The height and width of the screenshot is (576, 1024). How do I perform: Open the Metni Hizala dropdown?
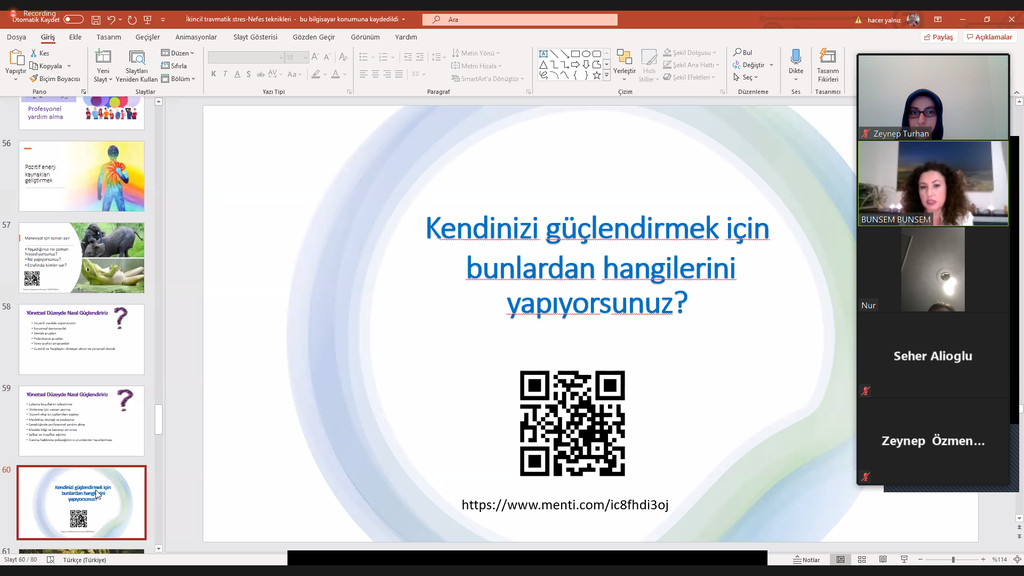(x=477, y=66)
